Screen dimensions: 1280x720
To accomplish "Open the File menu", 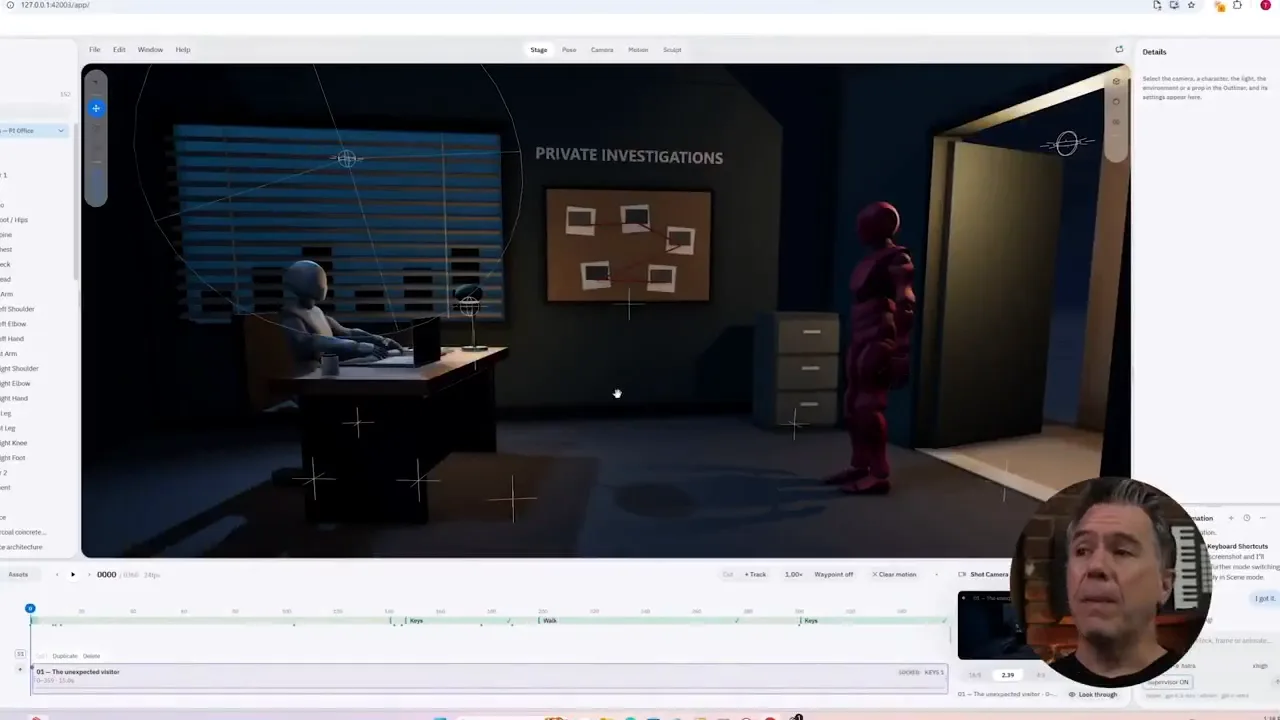I will pos(94,49).
